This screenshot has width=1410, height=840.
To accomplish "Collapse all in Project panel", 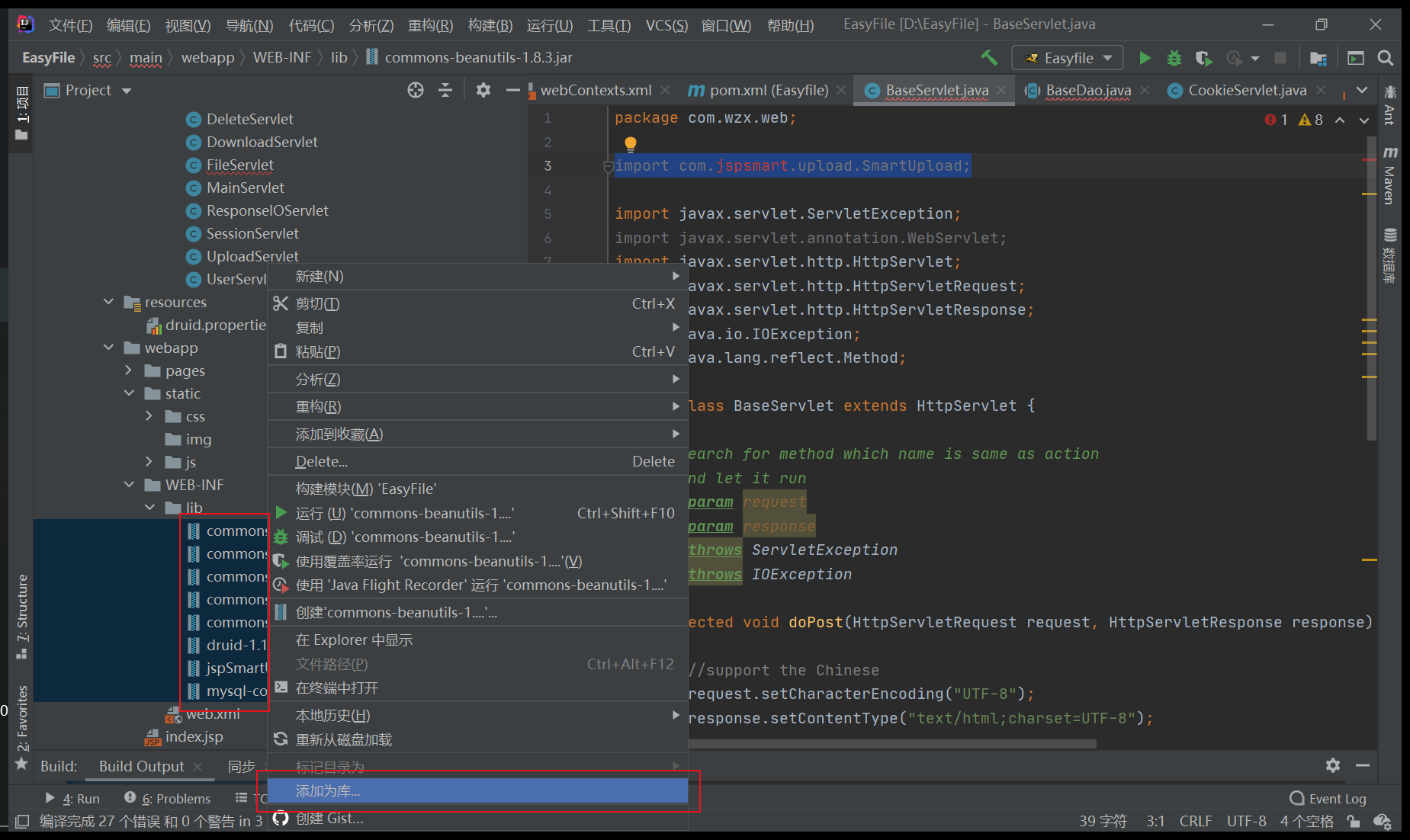I will (445, 91).
